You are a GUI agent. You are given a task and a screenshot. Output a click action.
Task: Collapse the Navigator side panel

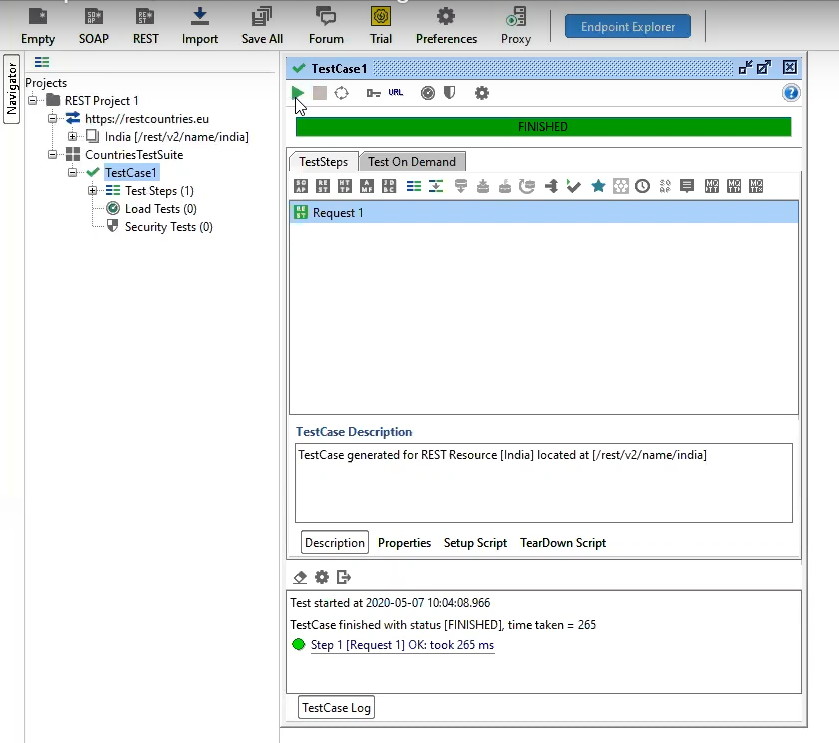point(11,90)
